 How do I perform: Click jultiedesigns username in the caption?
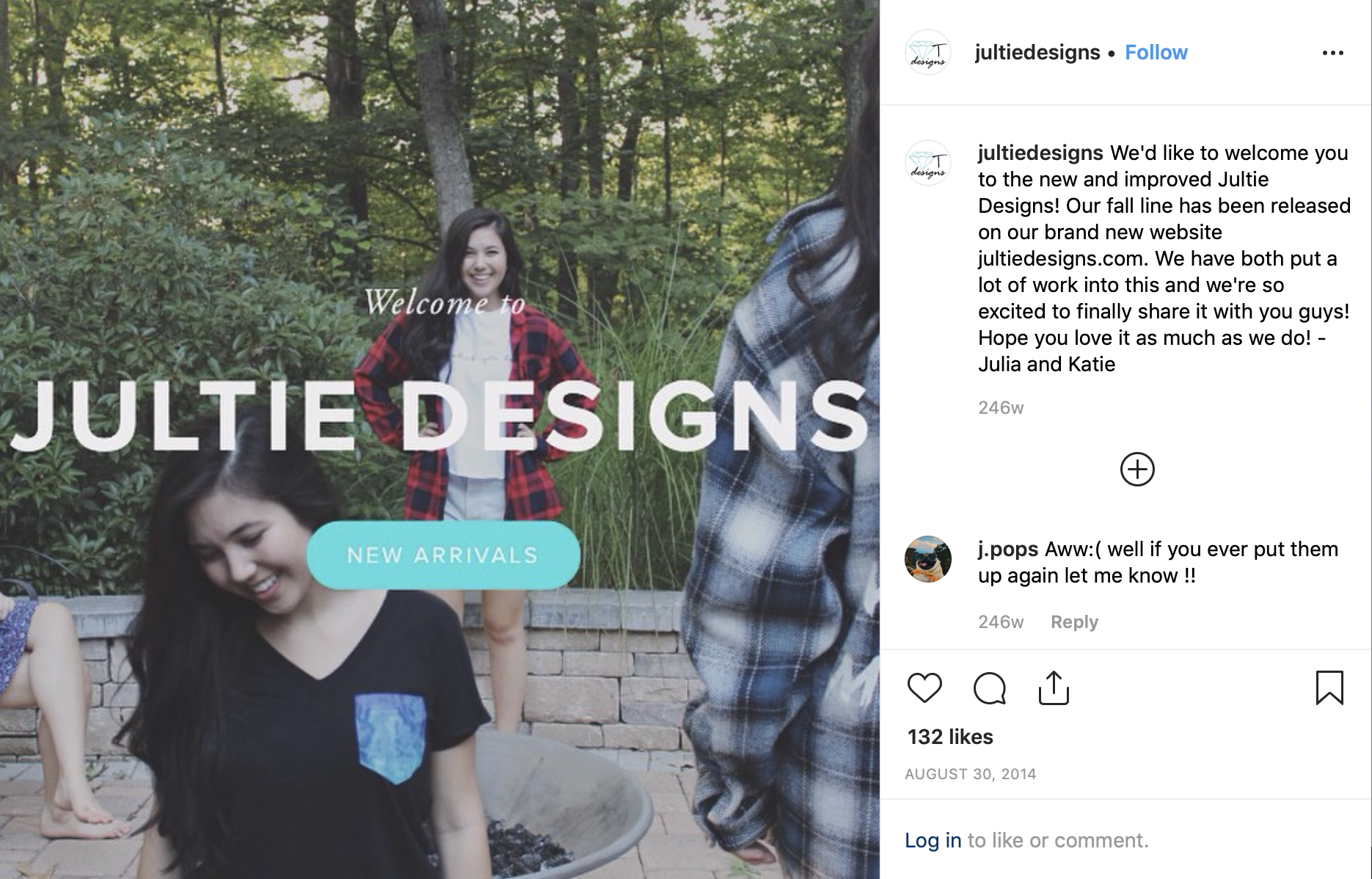click(1040, 153)
